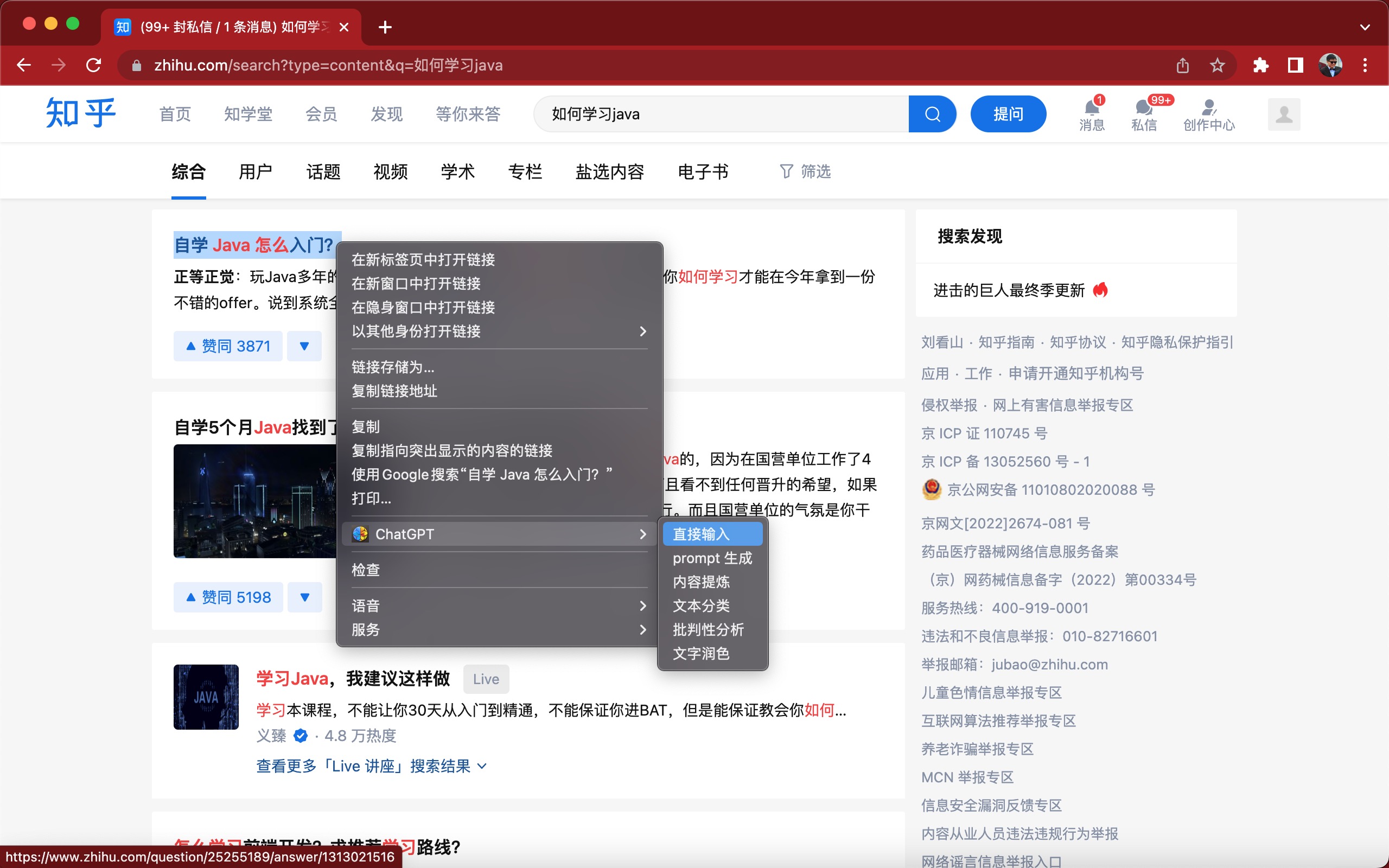Downvote the second answer using the down arrow
The height and width of the screenshot is (868, 1389).
click(x=305, y=597)
